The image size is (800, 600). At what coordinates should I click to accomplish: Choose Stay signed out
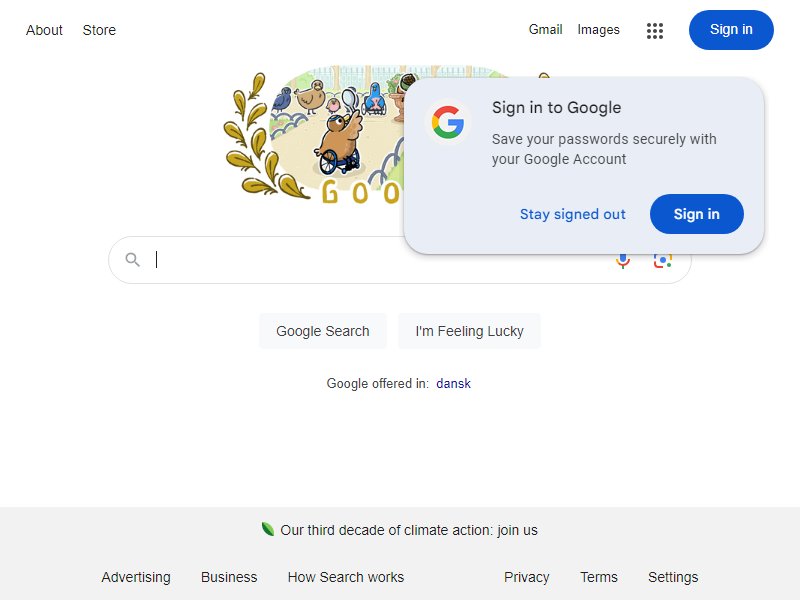(572, 214)
